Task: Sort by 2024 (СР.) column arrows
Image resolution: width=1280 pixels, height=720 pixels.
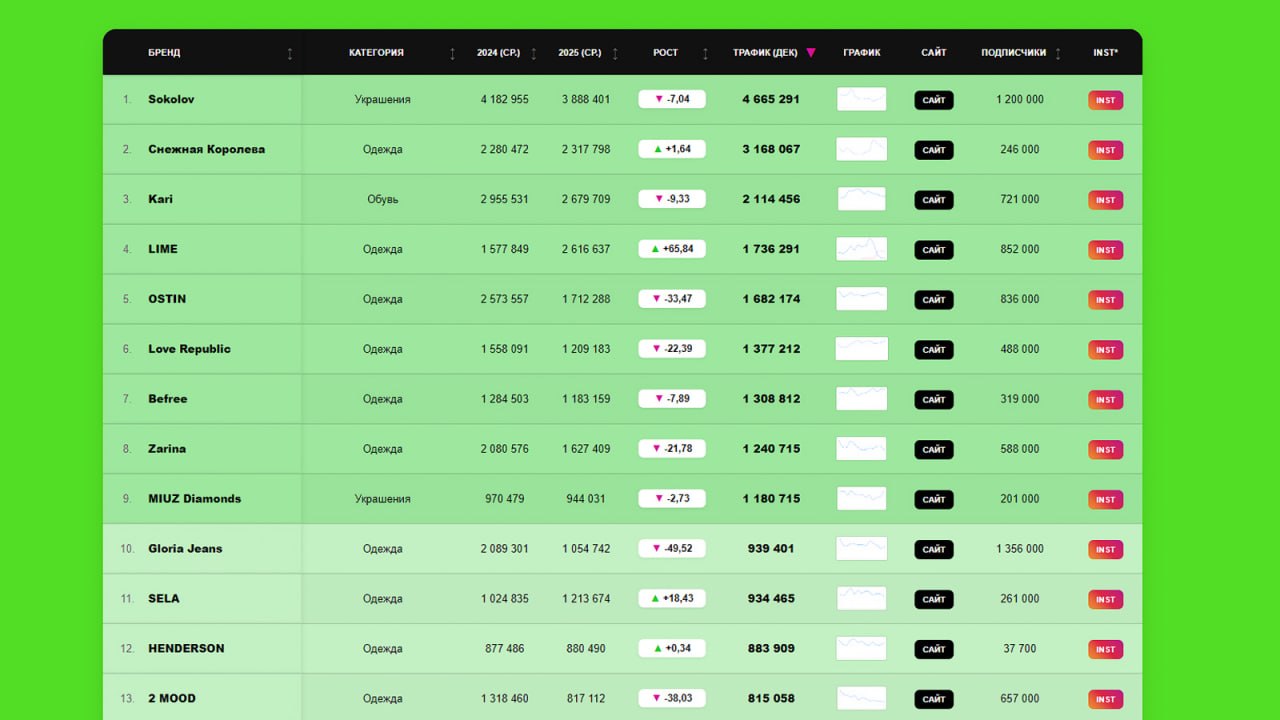Action: click(533, 53)
